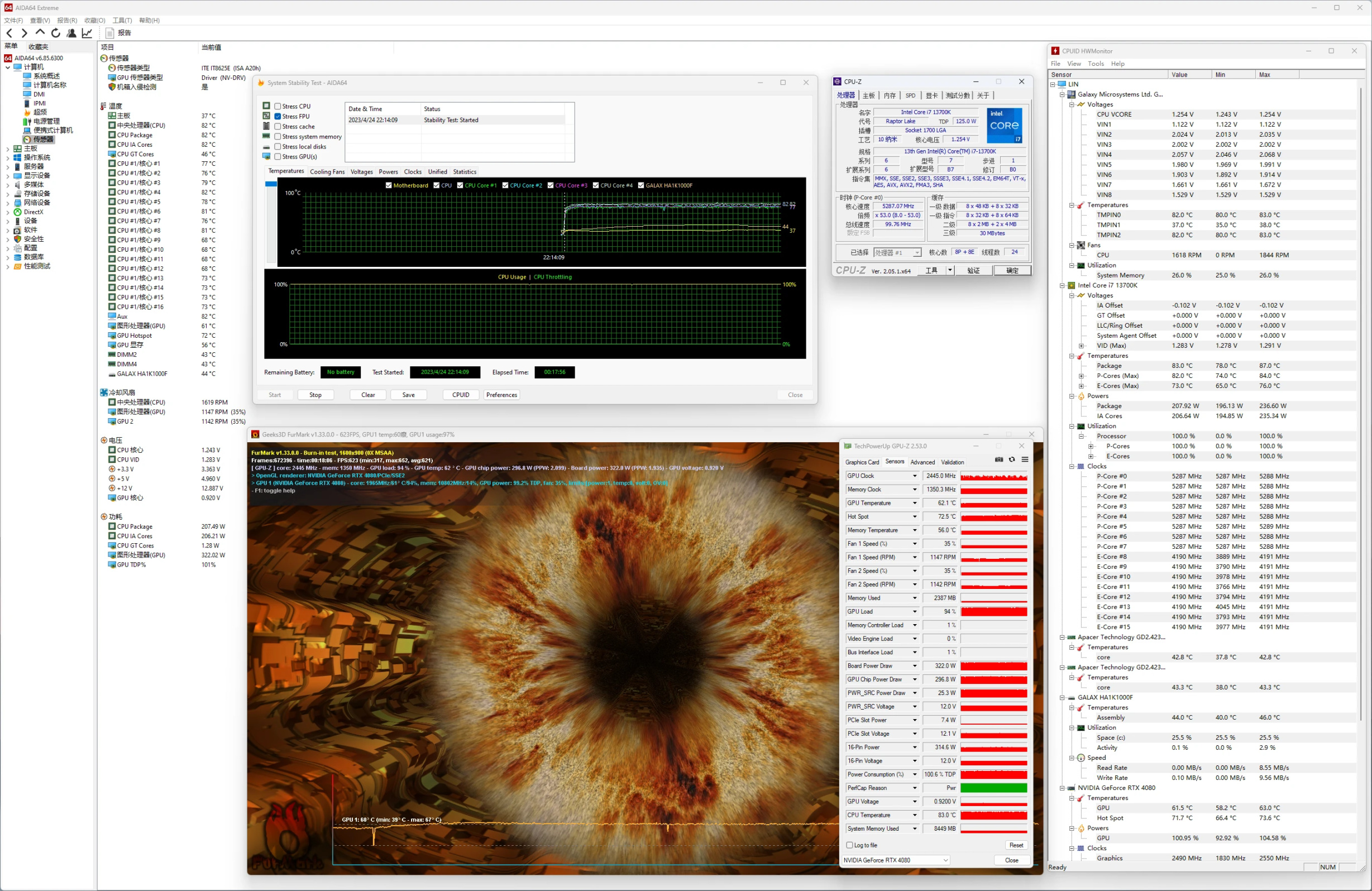Click the Preferences button

[501, 395]
